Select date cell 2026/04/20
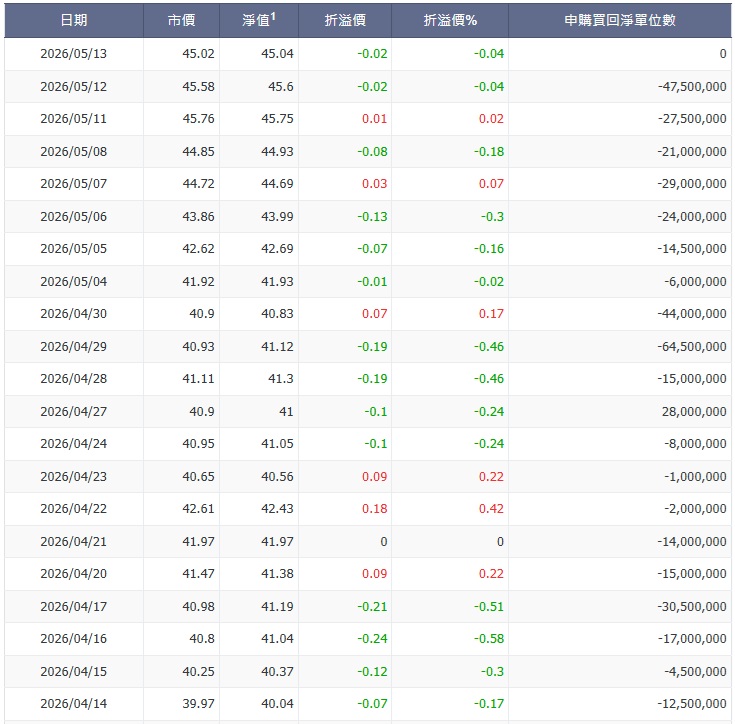This screenshot has height=724, width=735. (x=74, y=574)
